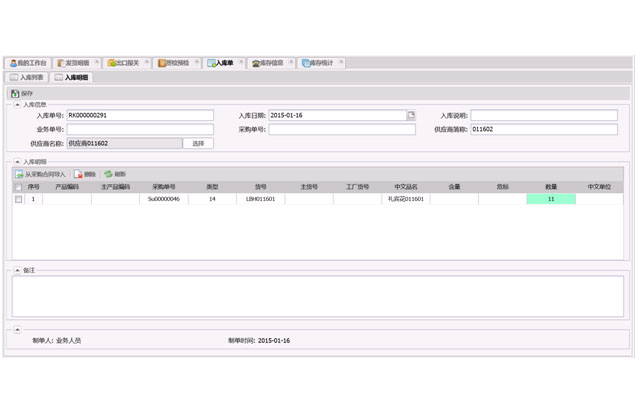637x413 pixels.
Task: Close the 库存统计 tab
Action: (341, 62)
